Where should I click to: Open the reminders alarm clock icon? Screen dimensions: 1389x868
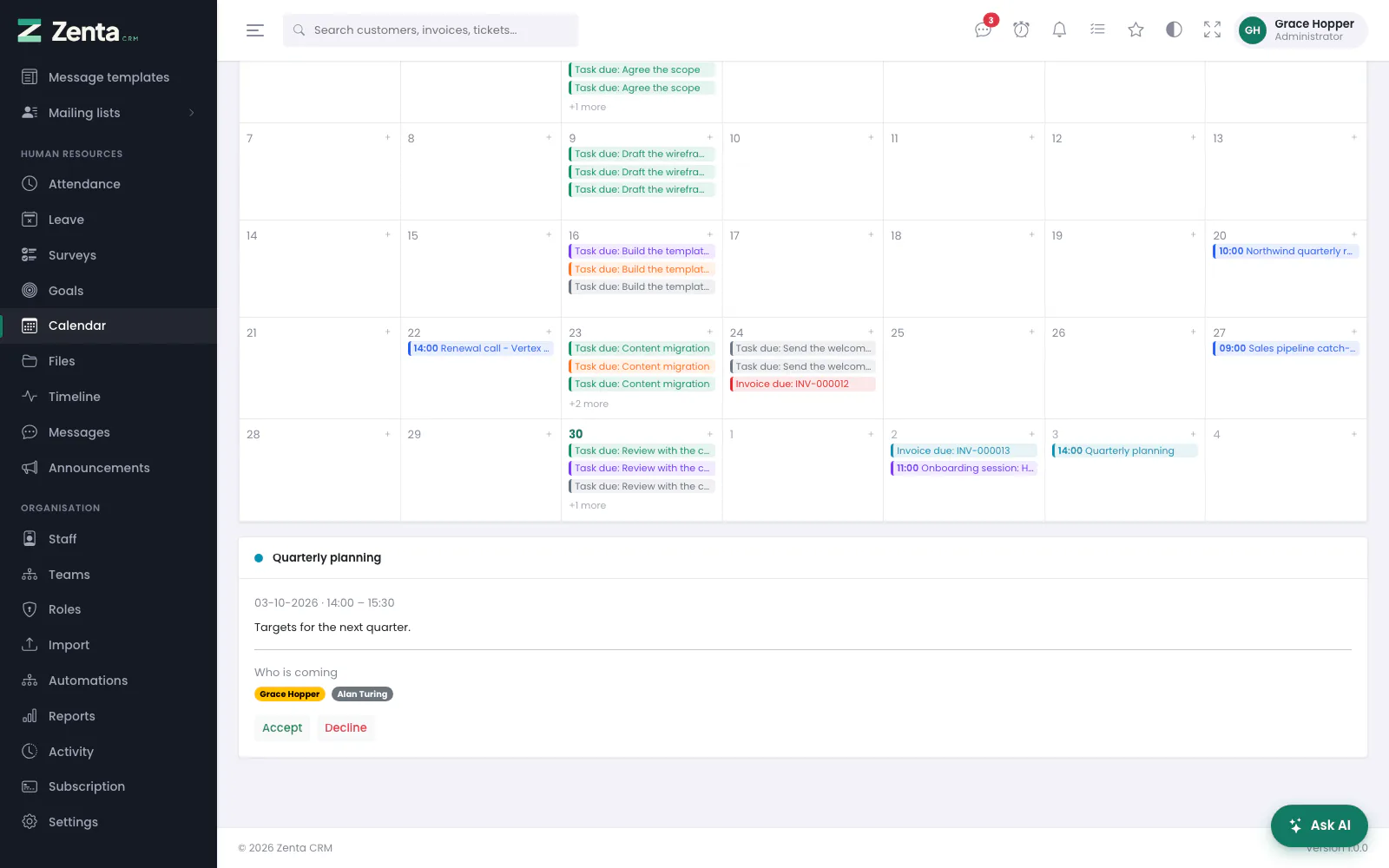[x=1022, y=30]
